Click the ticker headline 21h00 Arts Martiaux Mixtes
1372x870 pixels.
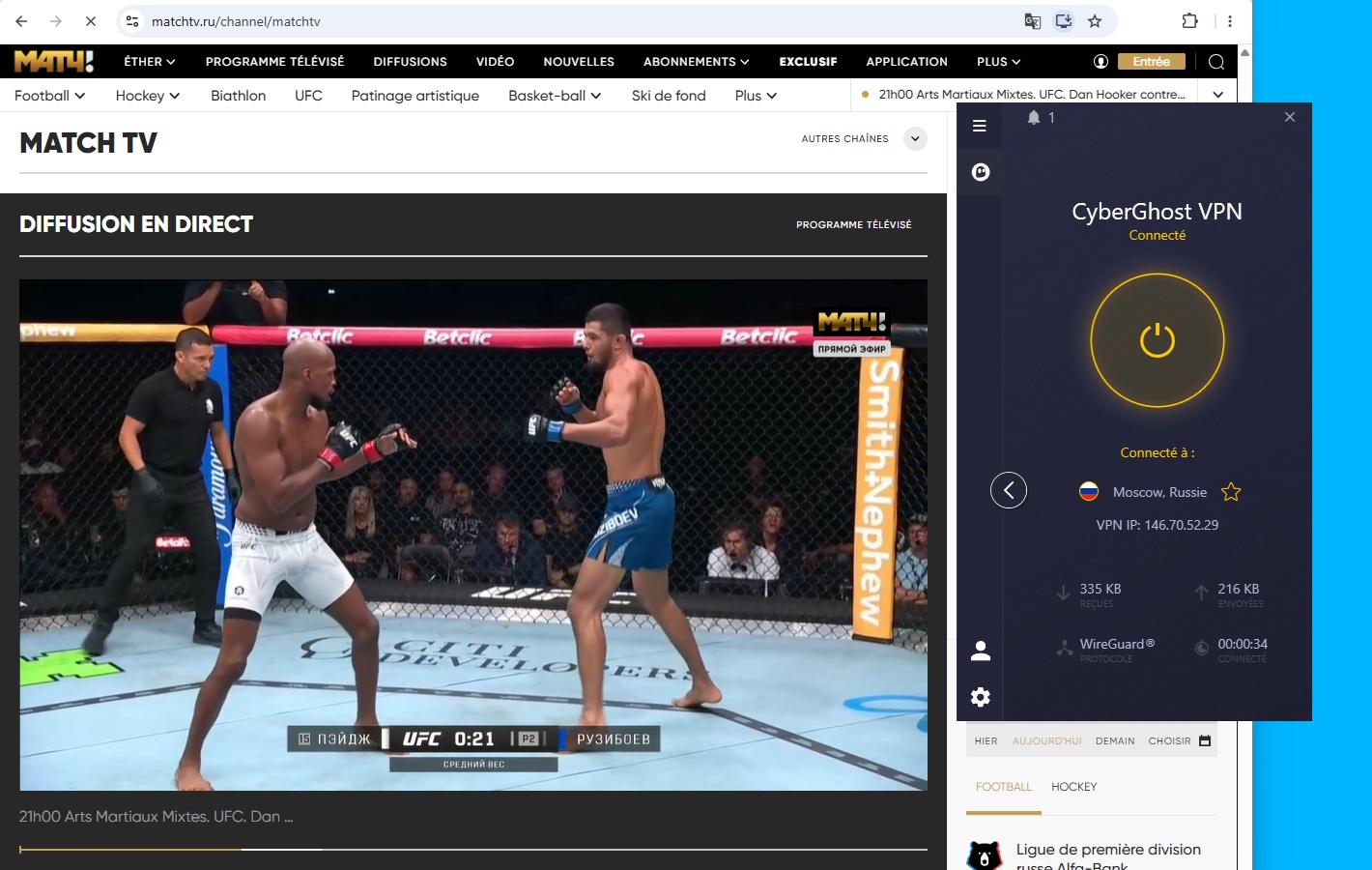click(x=1031, y=95)
